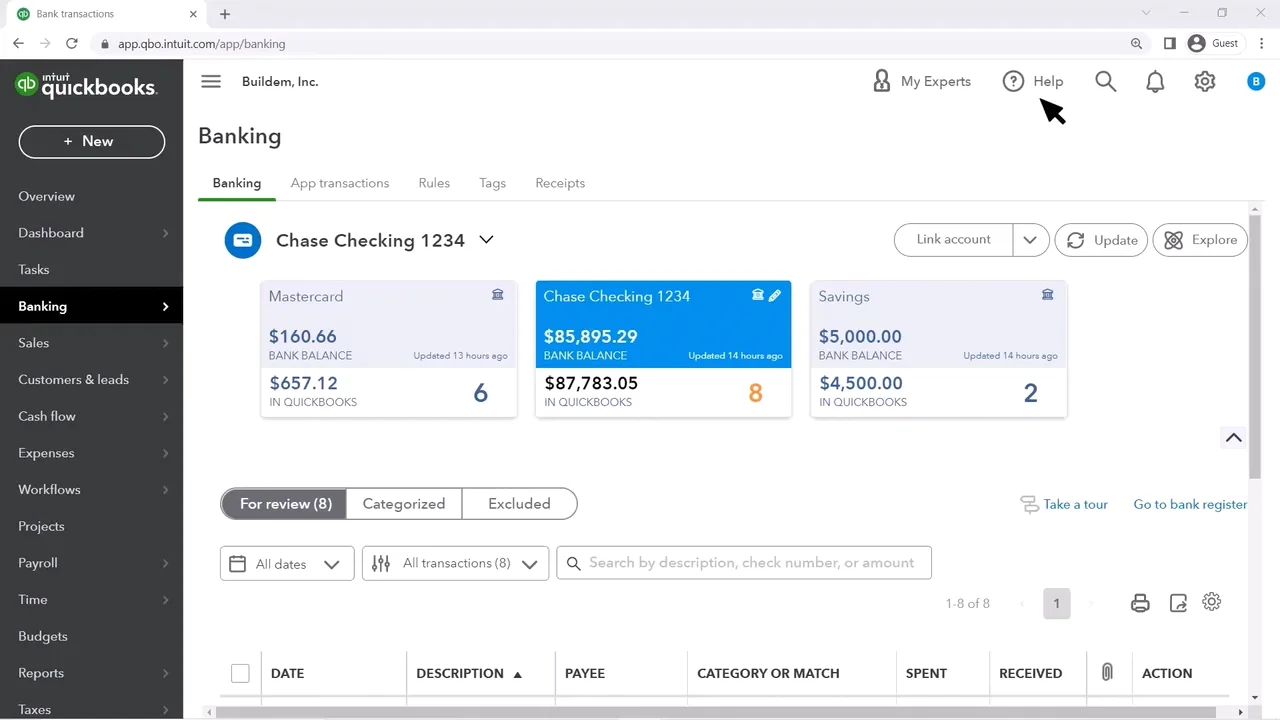Click page 1 pagination button
Viewport: 1280px width, 720px height.
coord(1056,603)
